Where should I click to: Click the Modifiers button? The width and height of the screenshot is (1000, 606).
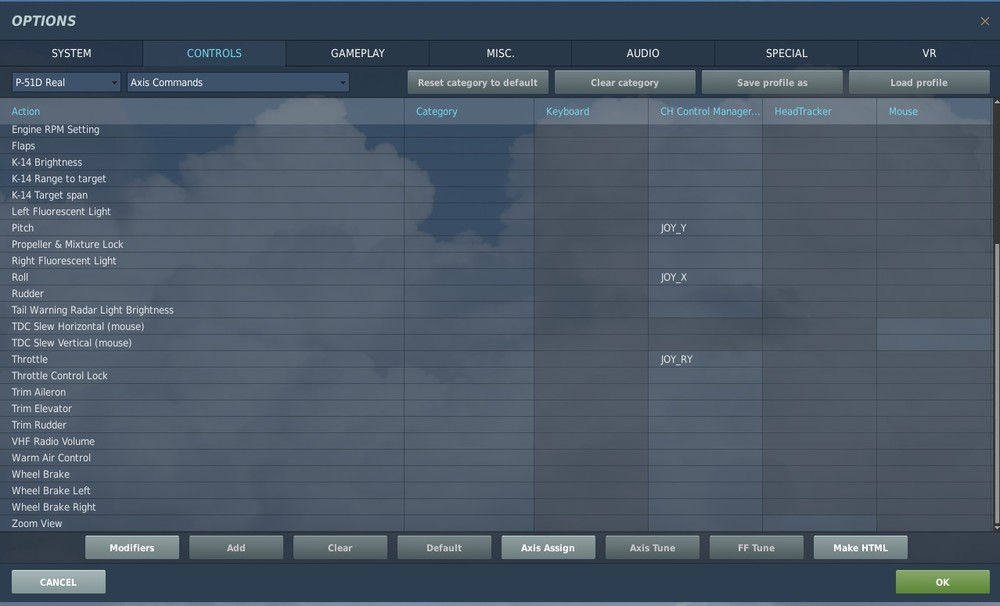[132, 547]
